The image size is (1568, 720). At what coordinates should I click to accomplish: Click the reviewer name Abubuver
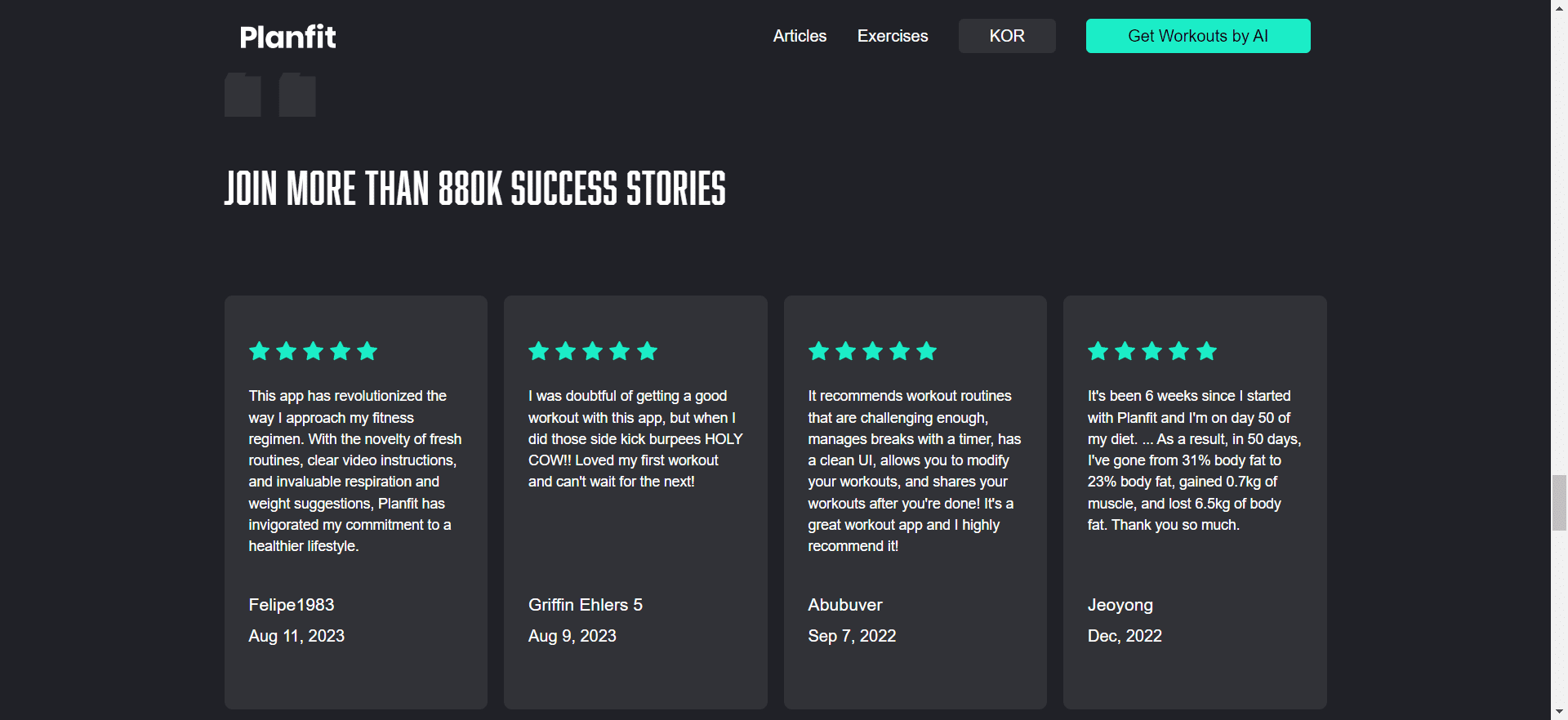tap(845, 605)
